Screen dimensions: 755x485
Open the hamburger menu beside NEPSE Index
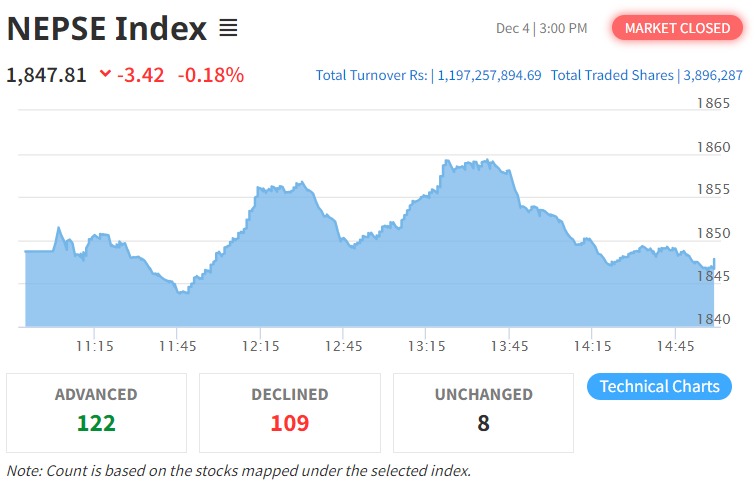tap(228, 28)
